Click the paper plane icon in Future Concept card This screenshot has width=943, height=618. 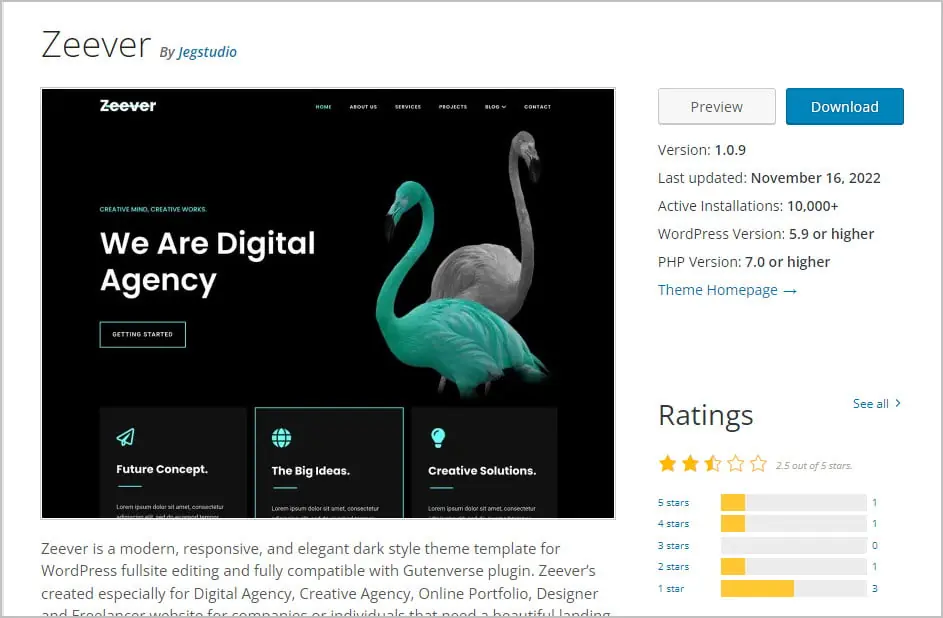coord(125,437)
